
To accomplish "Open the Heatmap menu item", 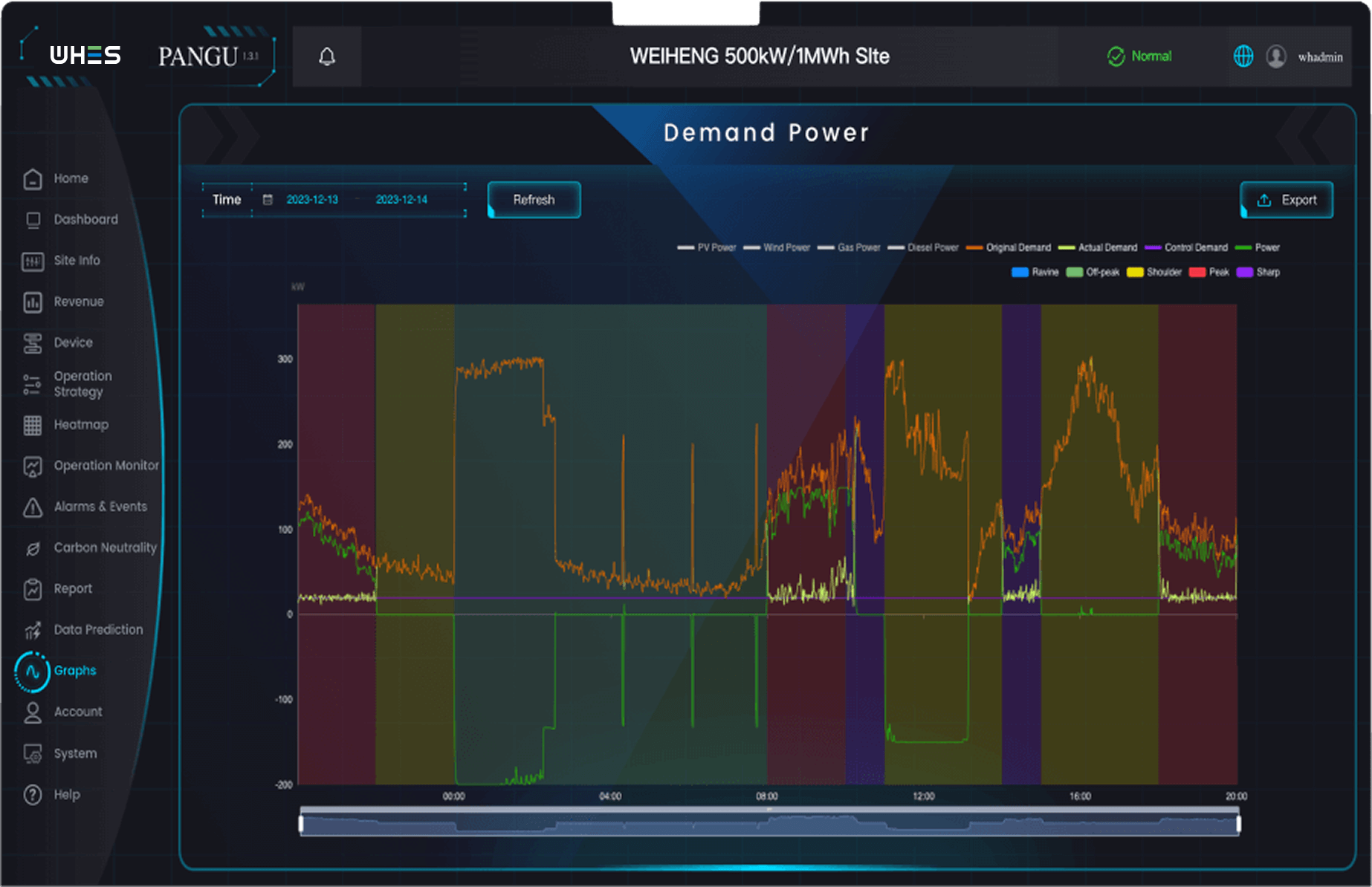I will click(x=81, y=424).
